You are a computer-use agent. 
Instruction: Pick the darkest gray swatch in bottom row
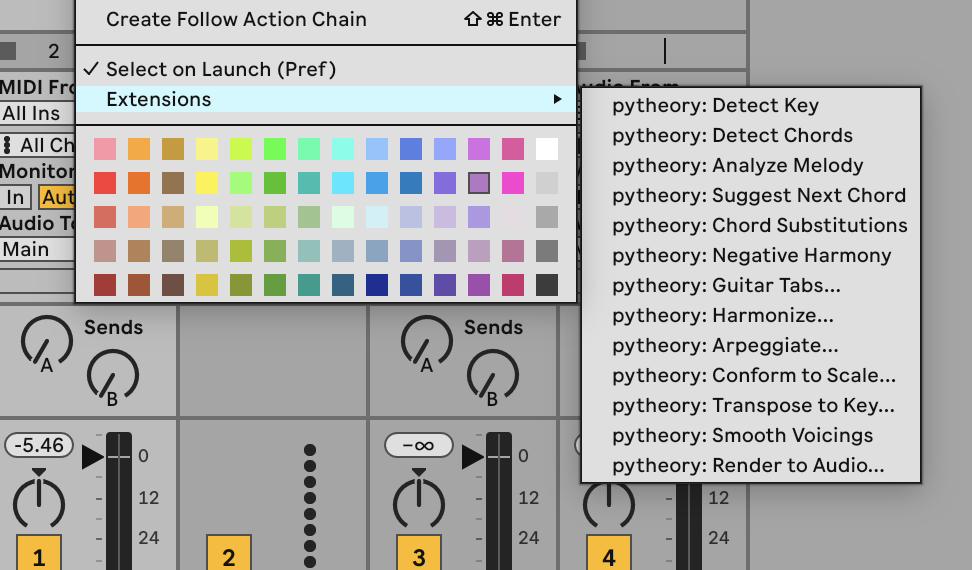coord(547,285)
